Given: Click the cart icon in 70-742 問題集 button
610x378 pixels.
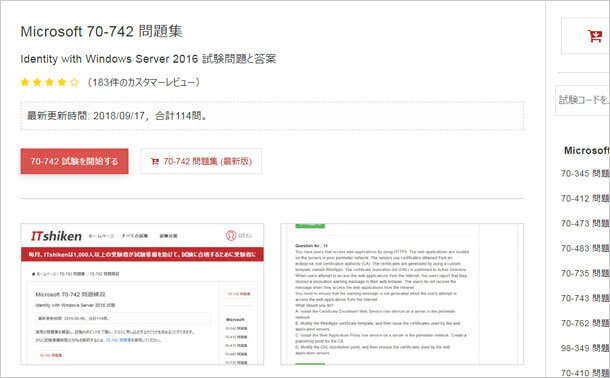Looking at the screenshot, I should coord(155,161).
